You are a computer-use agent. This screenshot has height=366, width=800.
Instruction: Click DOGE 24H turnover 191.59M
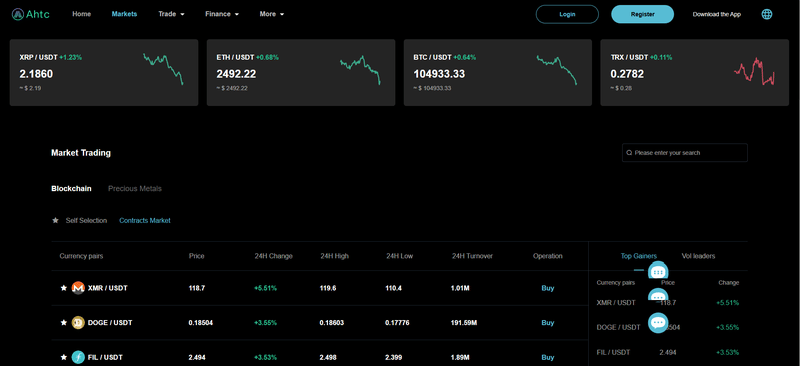pyautogui.click(x=464, y=323)
